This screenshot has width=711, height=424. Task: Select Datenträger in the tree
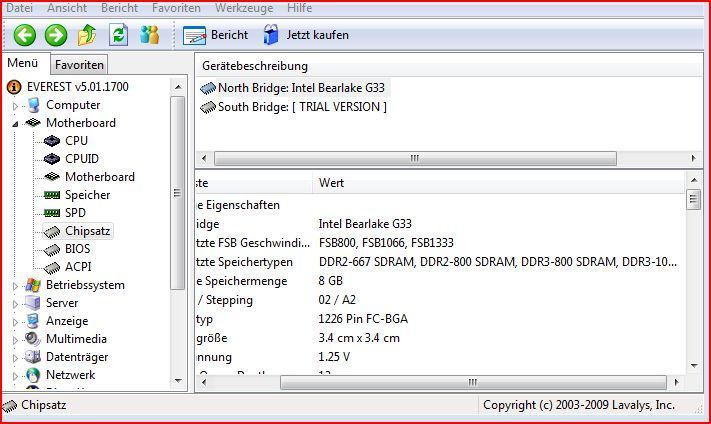77,357
